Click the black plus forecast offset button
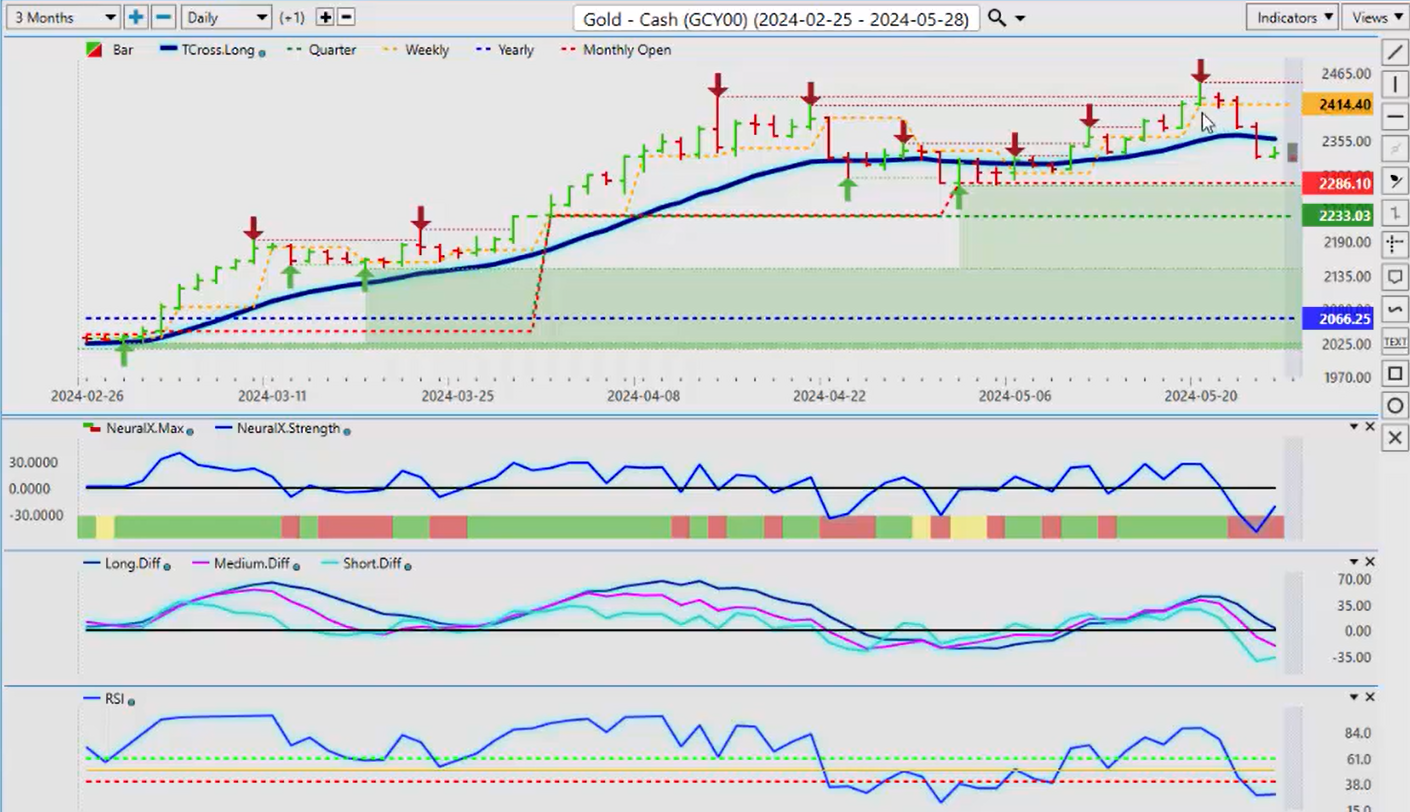The image size is (1410, 812). point(325,17)
